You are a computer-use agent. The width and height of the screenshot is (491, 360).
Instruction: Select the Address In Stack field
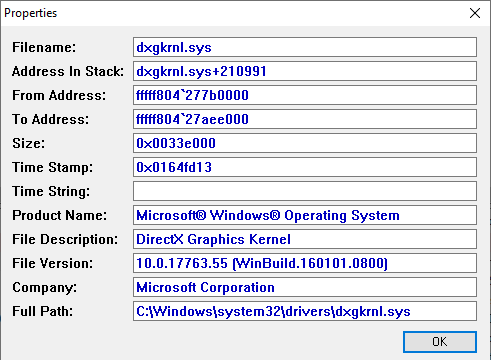[x=305, y=71]
